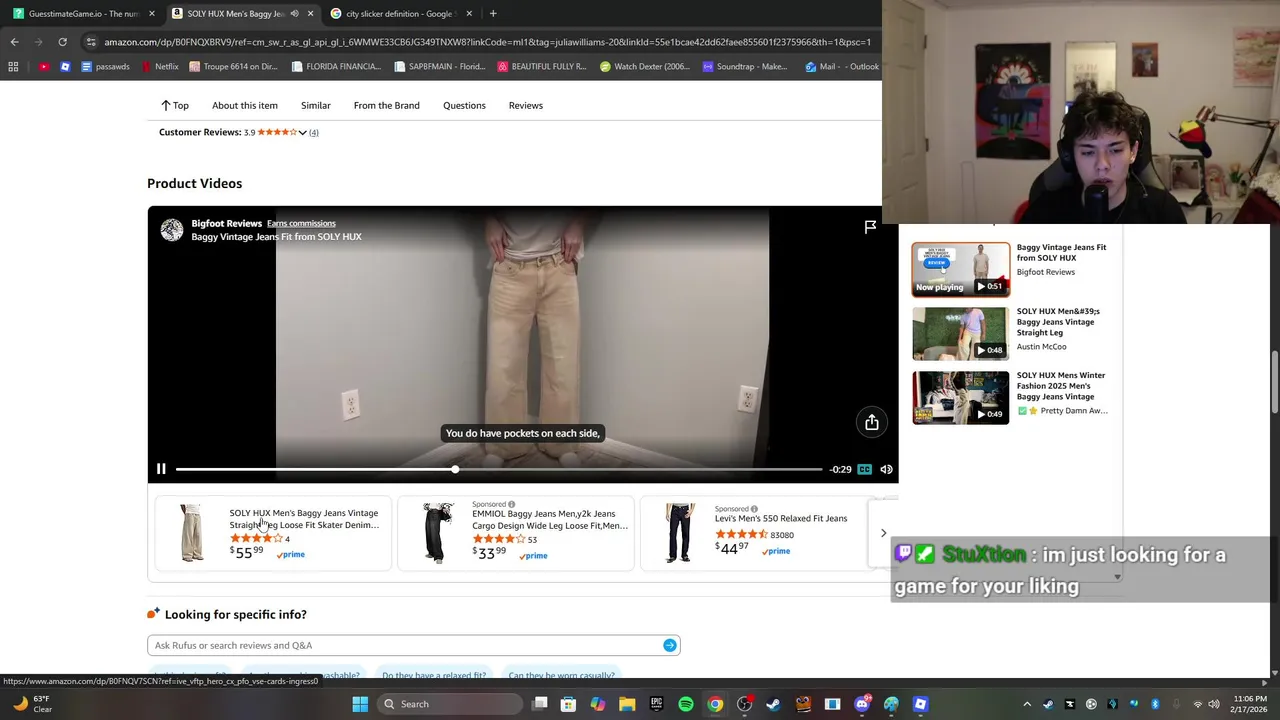Screen dimensions: 1280x720
Task: Open Chrome apps grid in bookmarks bar
Action: coord(13,67)
